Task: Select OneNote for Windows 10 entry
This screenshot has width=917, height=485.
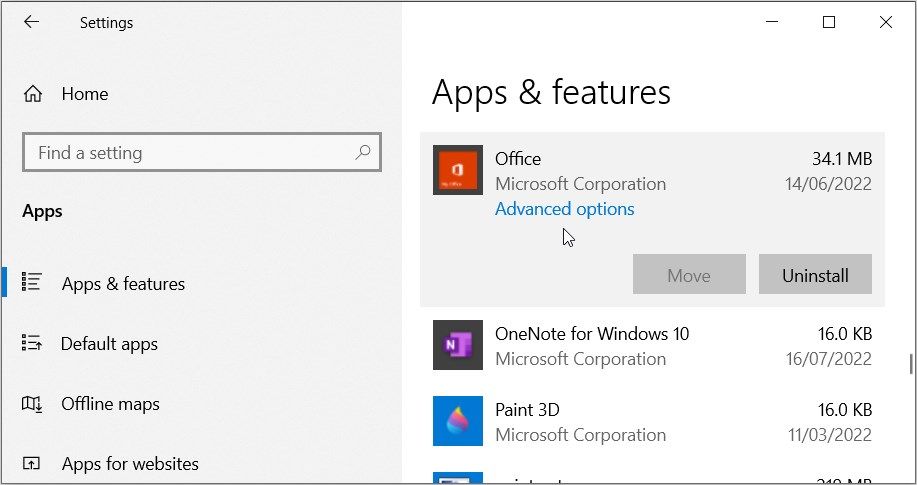Action: 652,345
